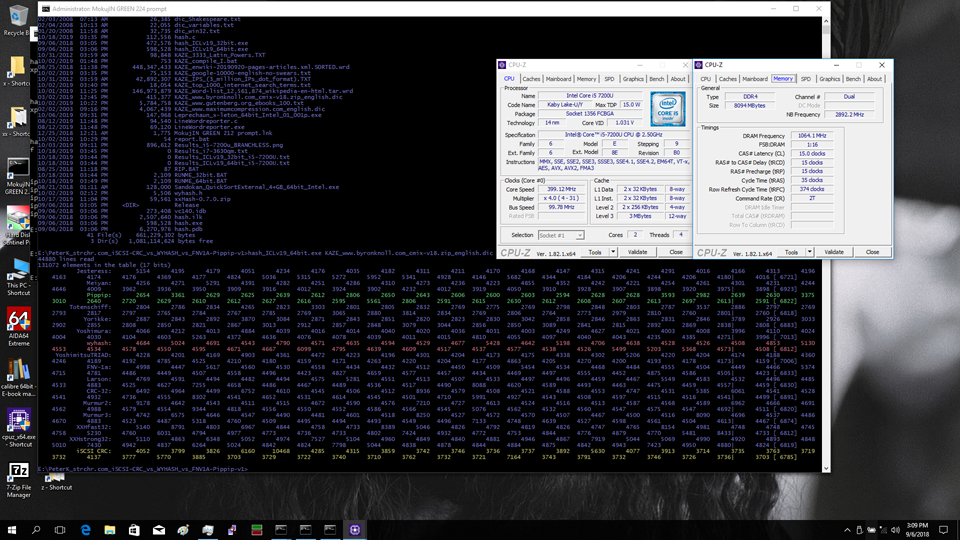Select the About tab in left CPU-Z window
This screenshot has height=540, width=960.
[x=678, y=79]
